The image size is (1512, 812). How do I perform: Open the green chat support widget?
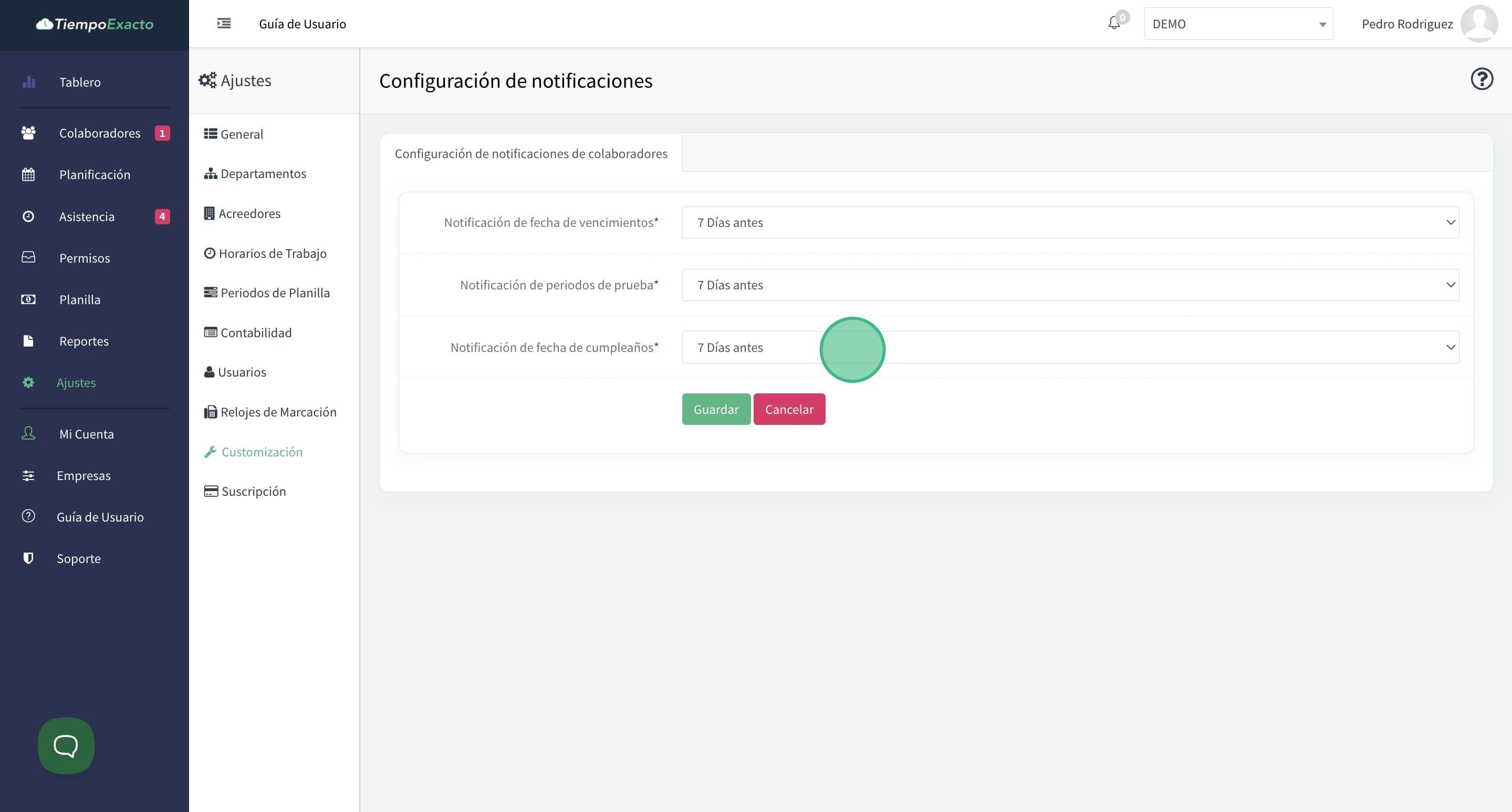click(x=66, y=745)
